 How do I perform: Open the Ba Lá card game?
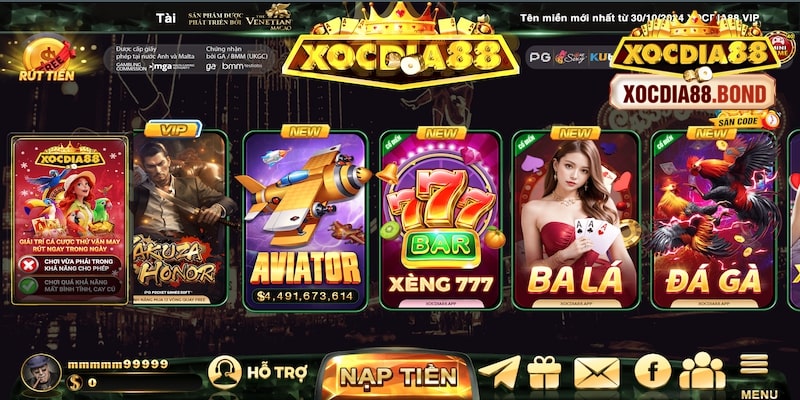(576, 219)
